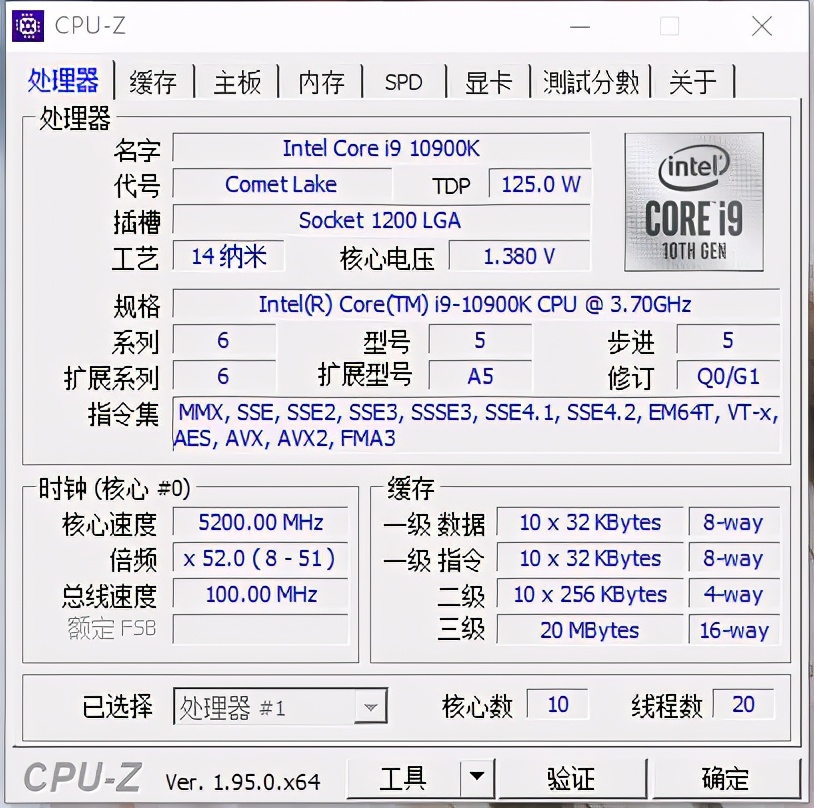This screenshot has width=814, height=808.
Task: Switch to the 缓存 tab
Action: [x=154, y=83]
